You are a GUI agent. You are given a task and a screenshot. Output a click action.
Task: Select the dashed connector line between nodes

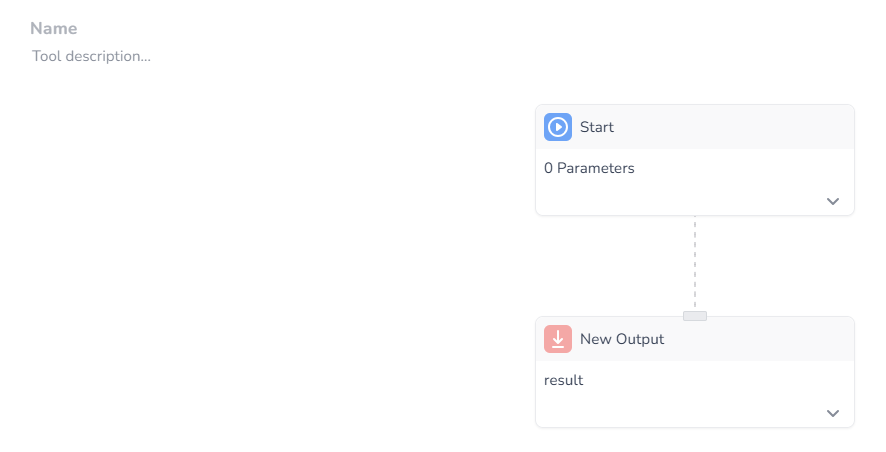point(695,263)
